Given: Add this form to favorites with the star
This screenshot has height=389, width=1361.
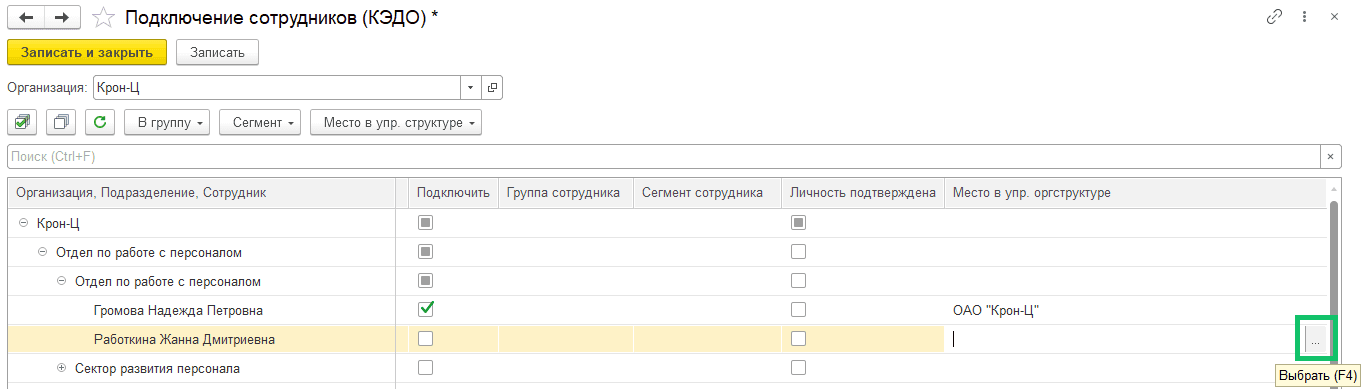Looking at the screenshot, I should coord(102,17).
